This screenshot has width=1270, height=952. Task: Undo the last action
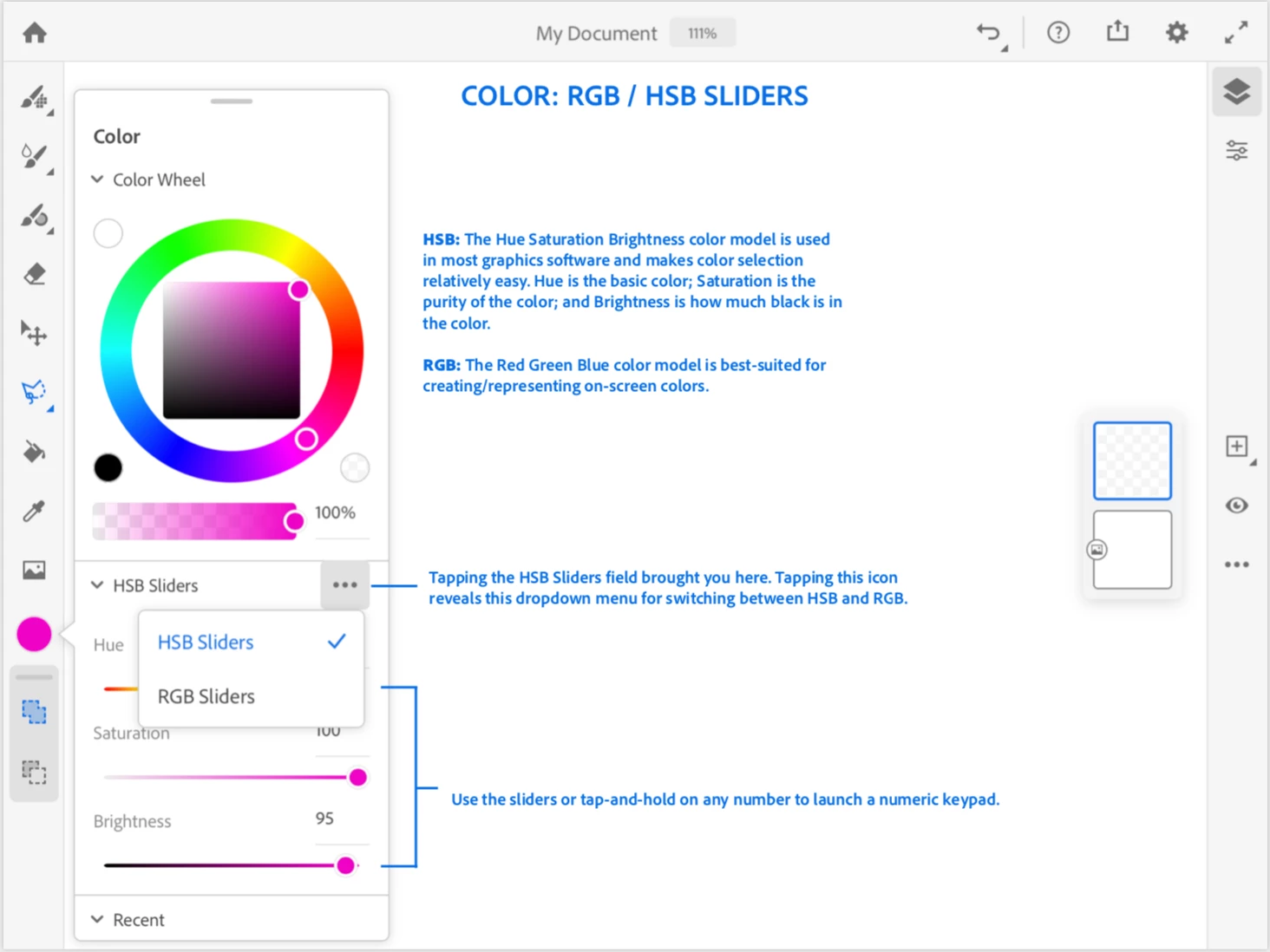989,33
